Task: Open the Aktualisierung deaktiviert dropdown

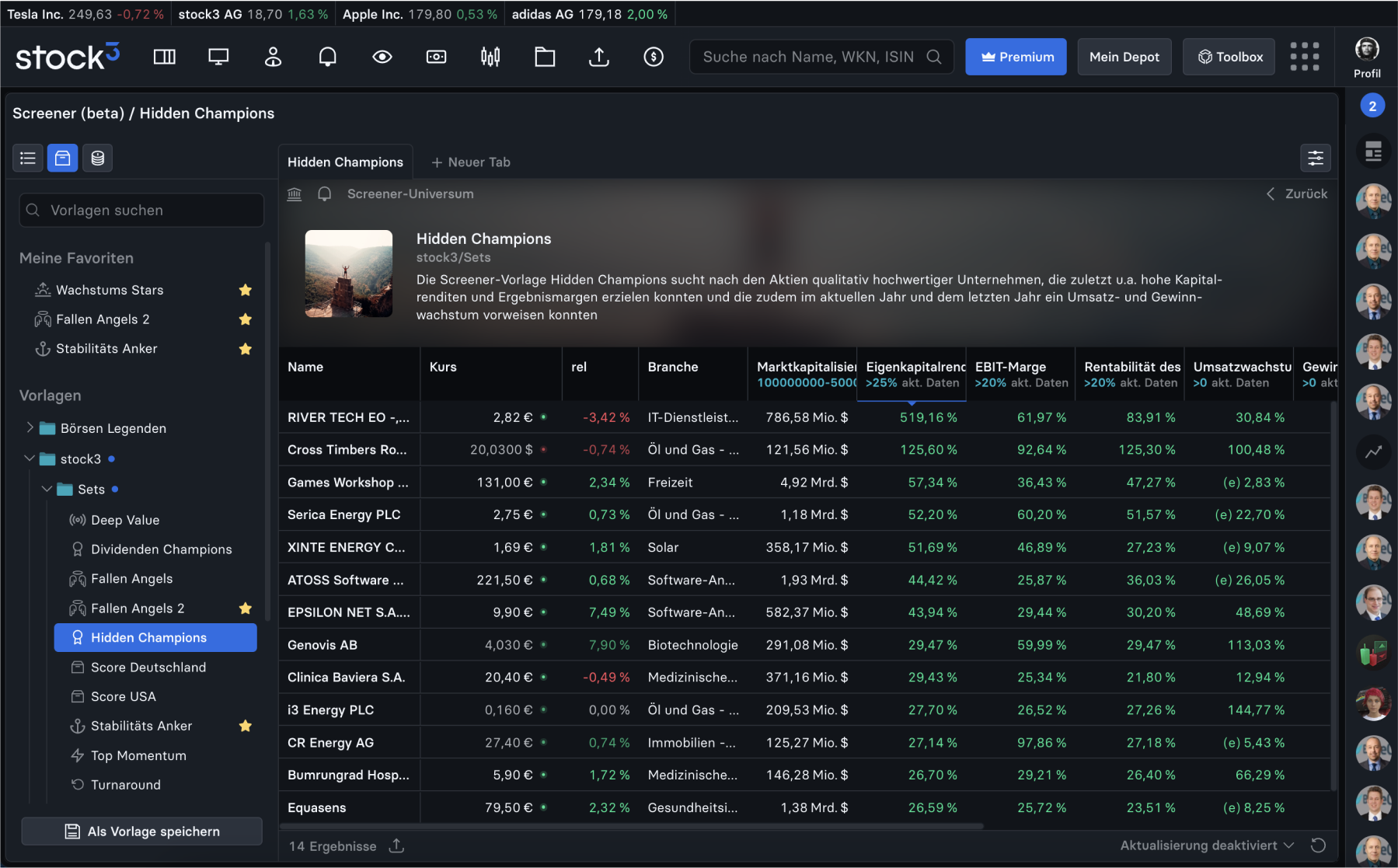Action: [1206, 845]
